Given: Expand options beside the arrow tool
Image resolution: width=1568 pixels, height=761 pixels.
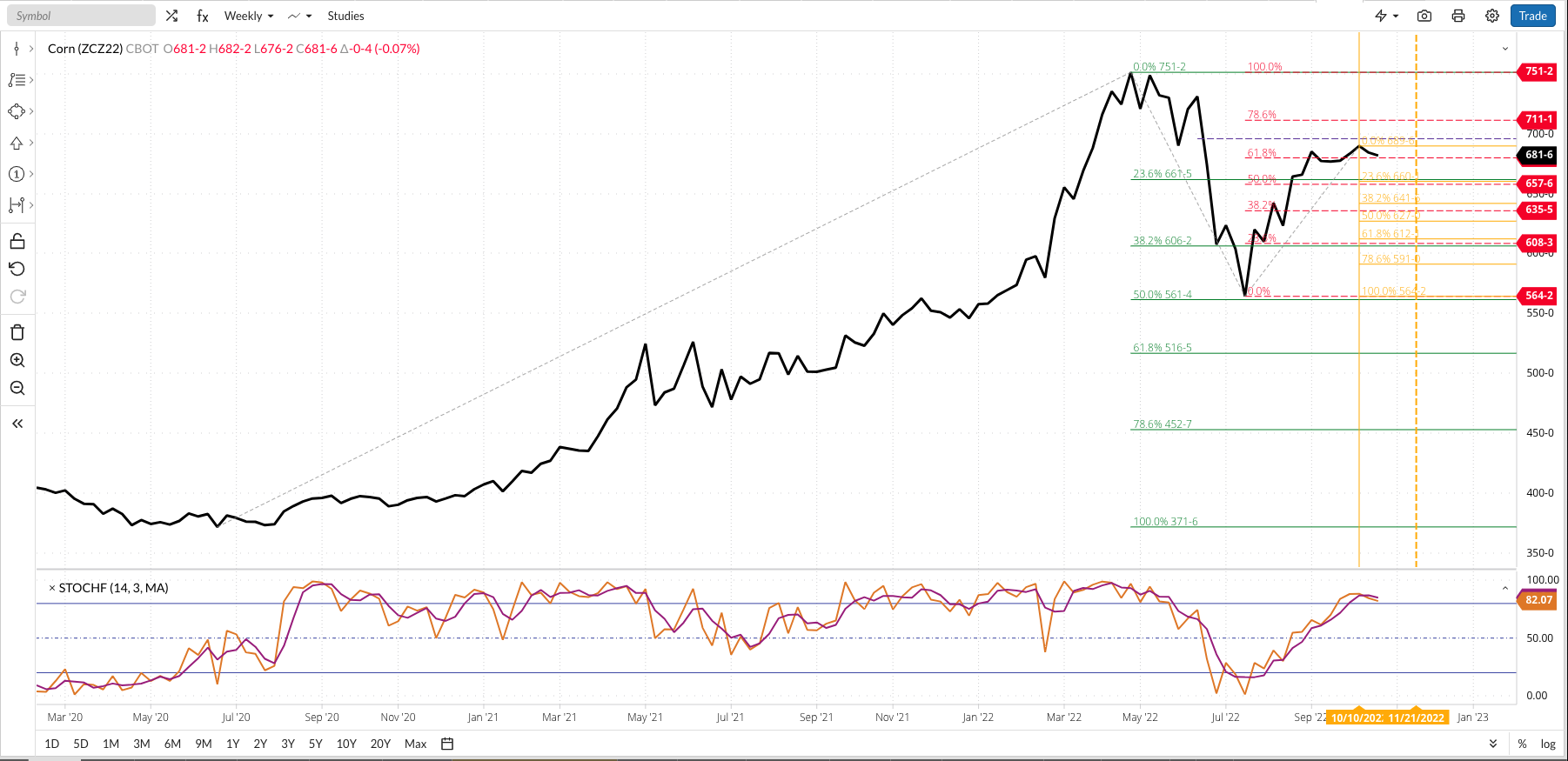Looking at the screenshot, I should pos(31,143).
